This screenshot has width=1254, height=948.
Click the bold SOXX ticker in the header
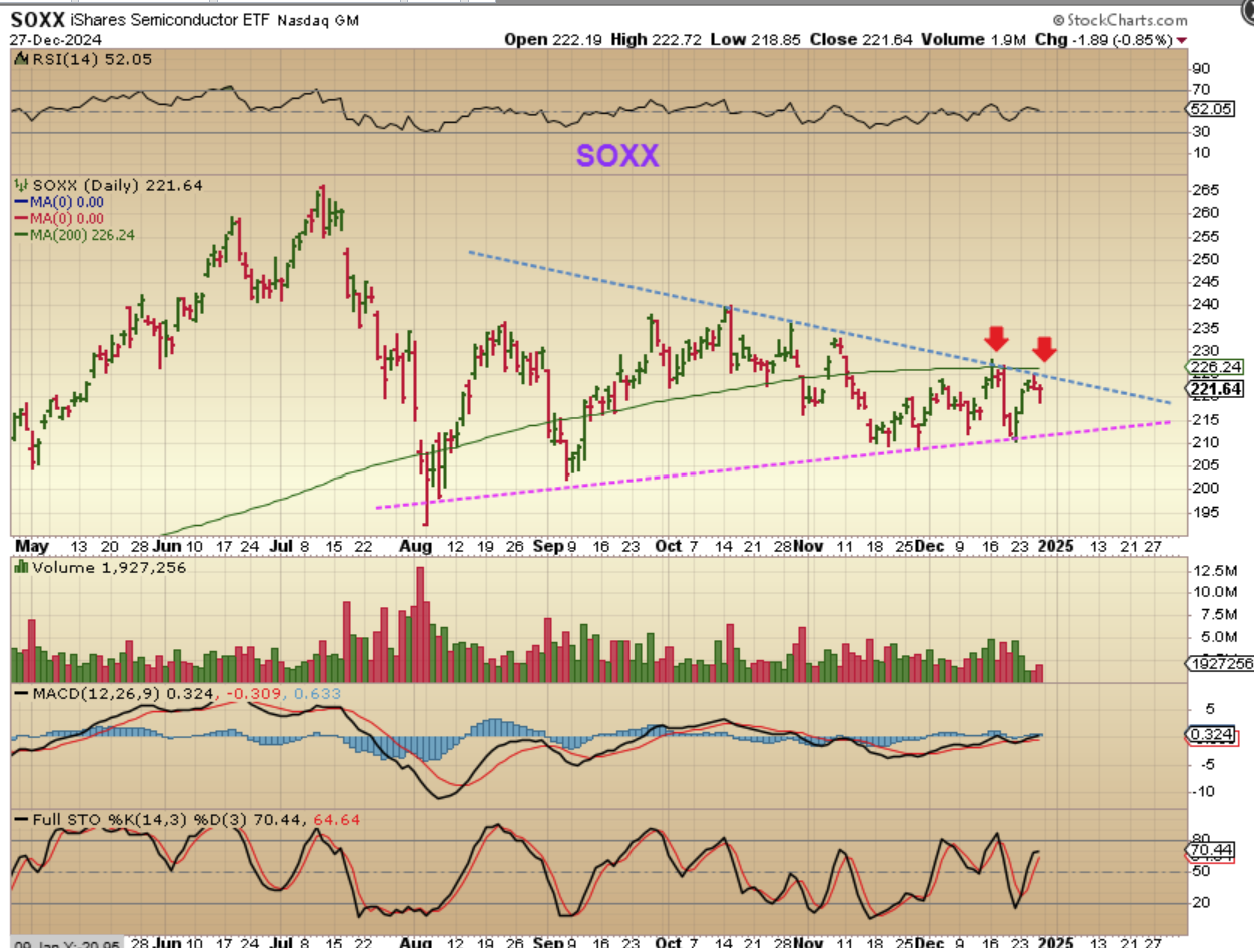pos(37,20)
